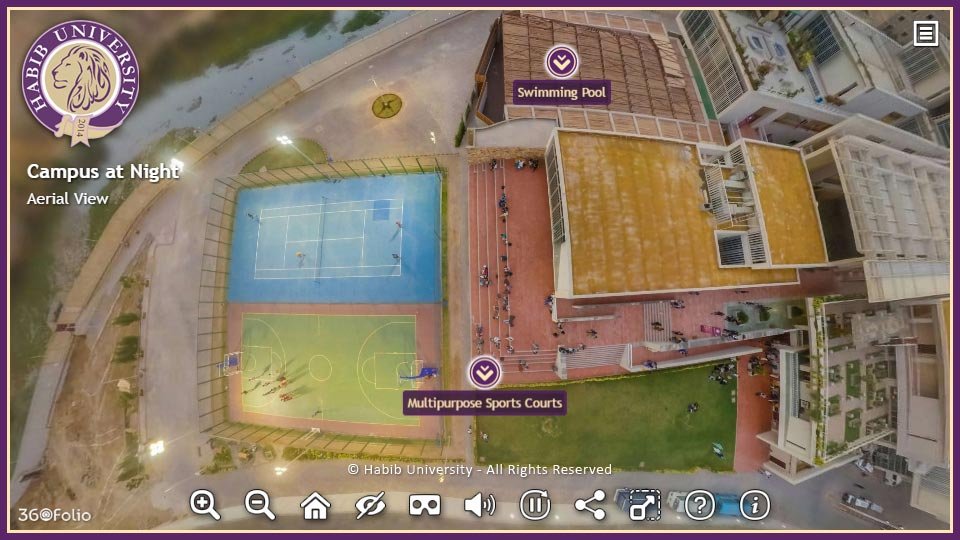Enable VR headset mode

coord(425,505)
